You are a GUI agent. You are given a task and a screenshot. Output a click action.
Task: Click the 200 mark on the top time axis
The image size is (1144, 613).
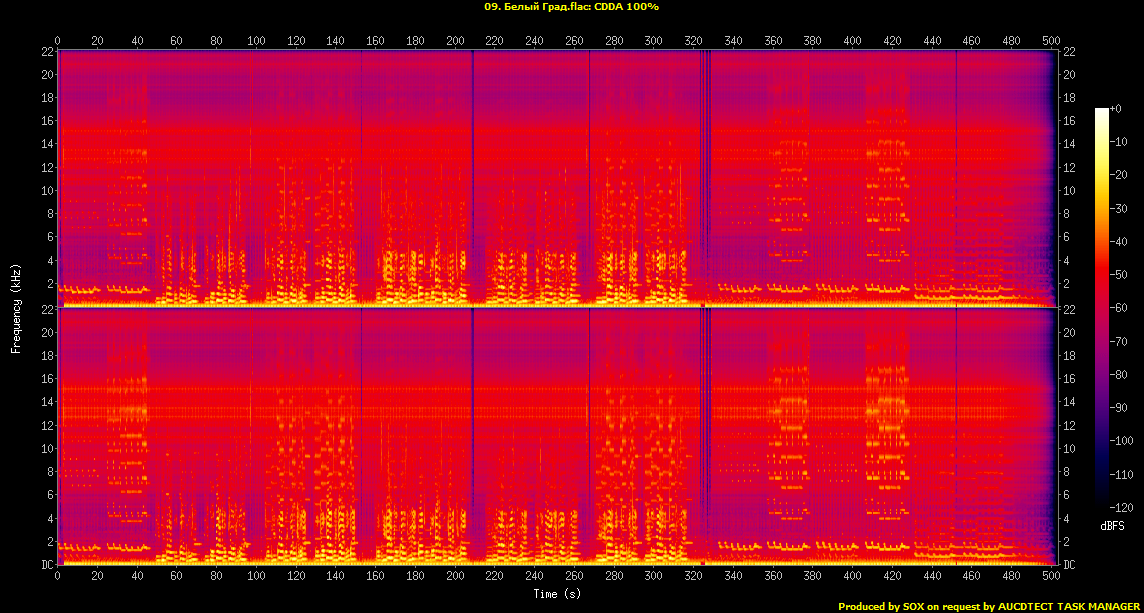(454, 41)
